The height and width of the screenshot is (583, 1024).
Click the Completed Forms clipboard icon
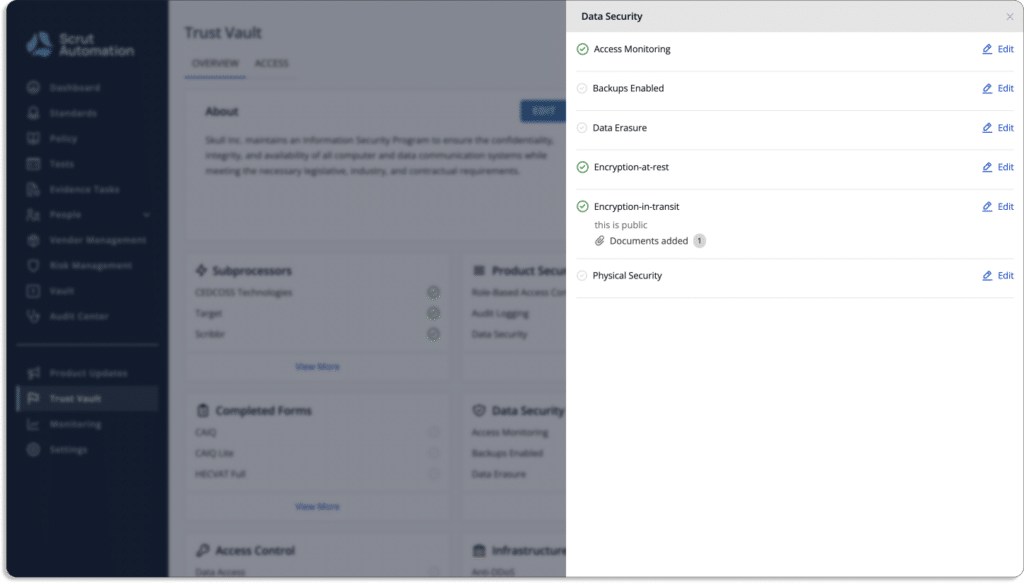pyautogui.click(x=202, y=411)
